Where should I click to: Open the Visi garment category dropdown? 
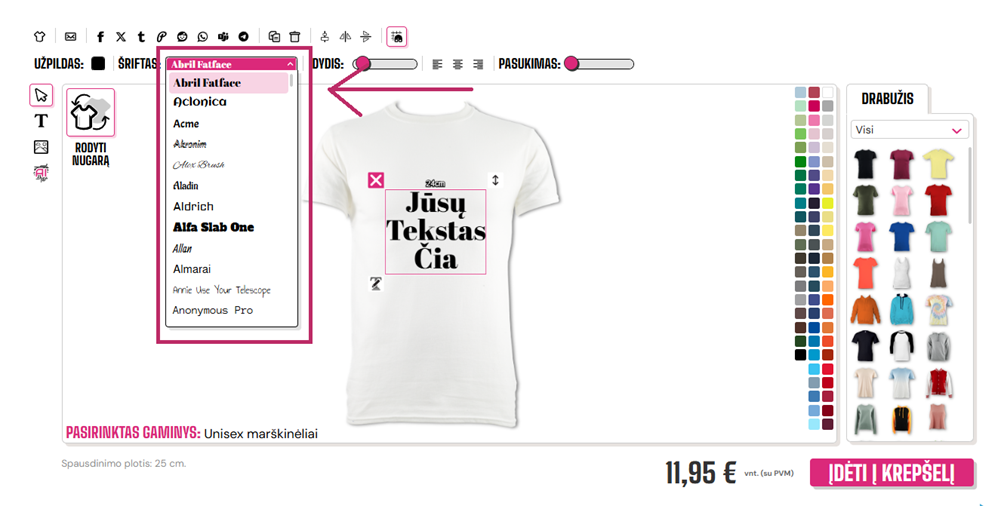click(909, 130)
